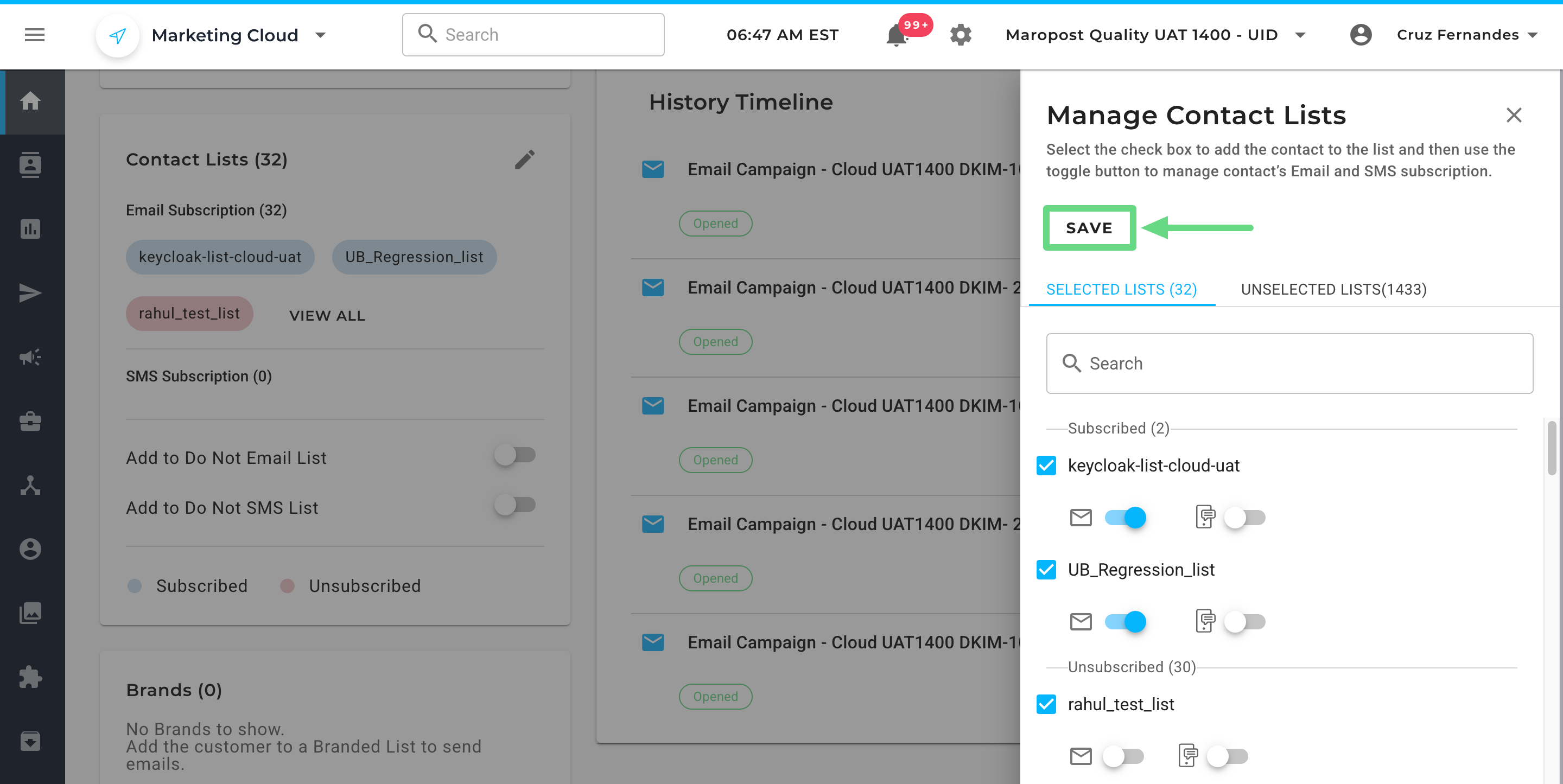
Task: Toggle Add to Do Not Email List
Action: point(514,455)
